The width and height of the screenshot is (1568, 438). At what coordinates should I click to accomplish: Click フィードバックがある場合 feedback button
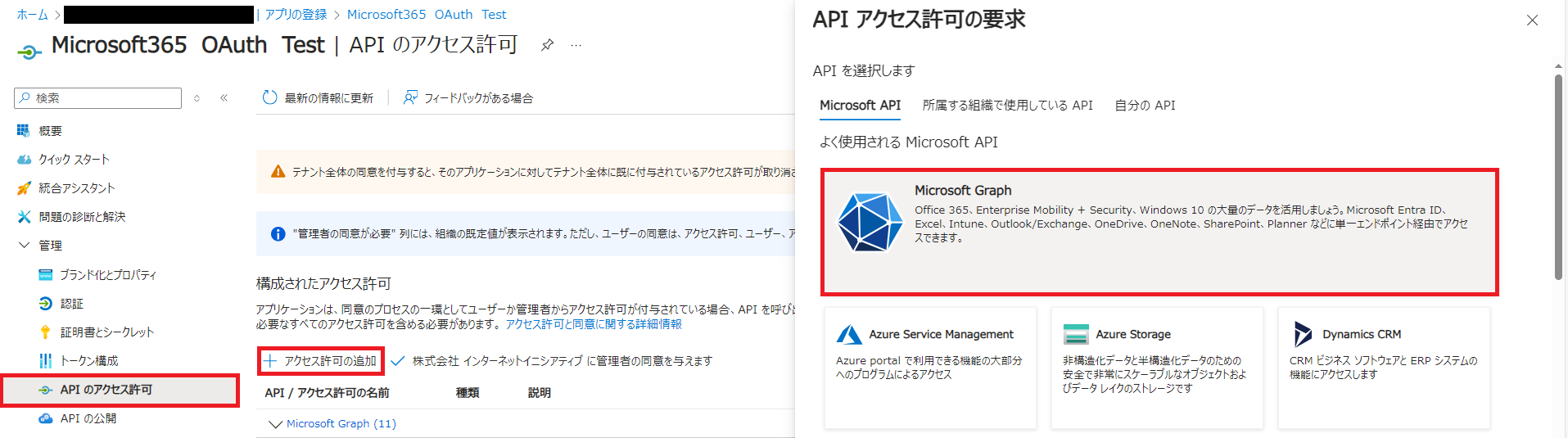click(x=468, y=98)
